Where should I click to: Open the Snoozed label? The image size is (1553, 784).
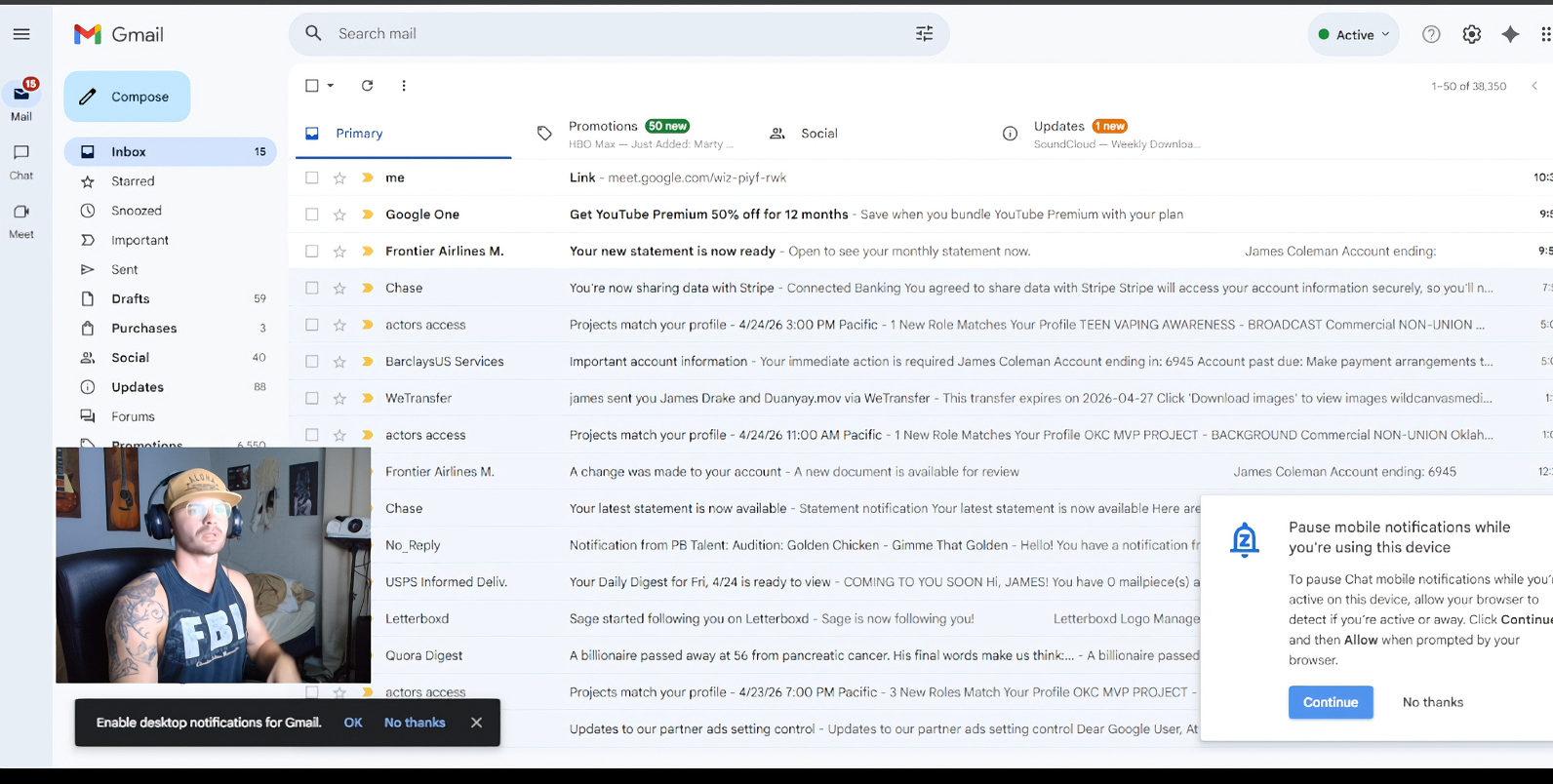coord(171,211)
